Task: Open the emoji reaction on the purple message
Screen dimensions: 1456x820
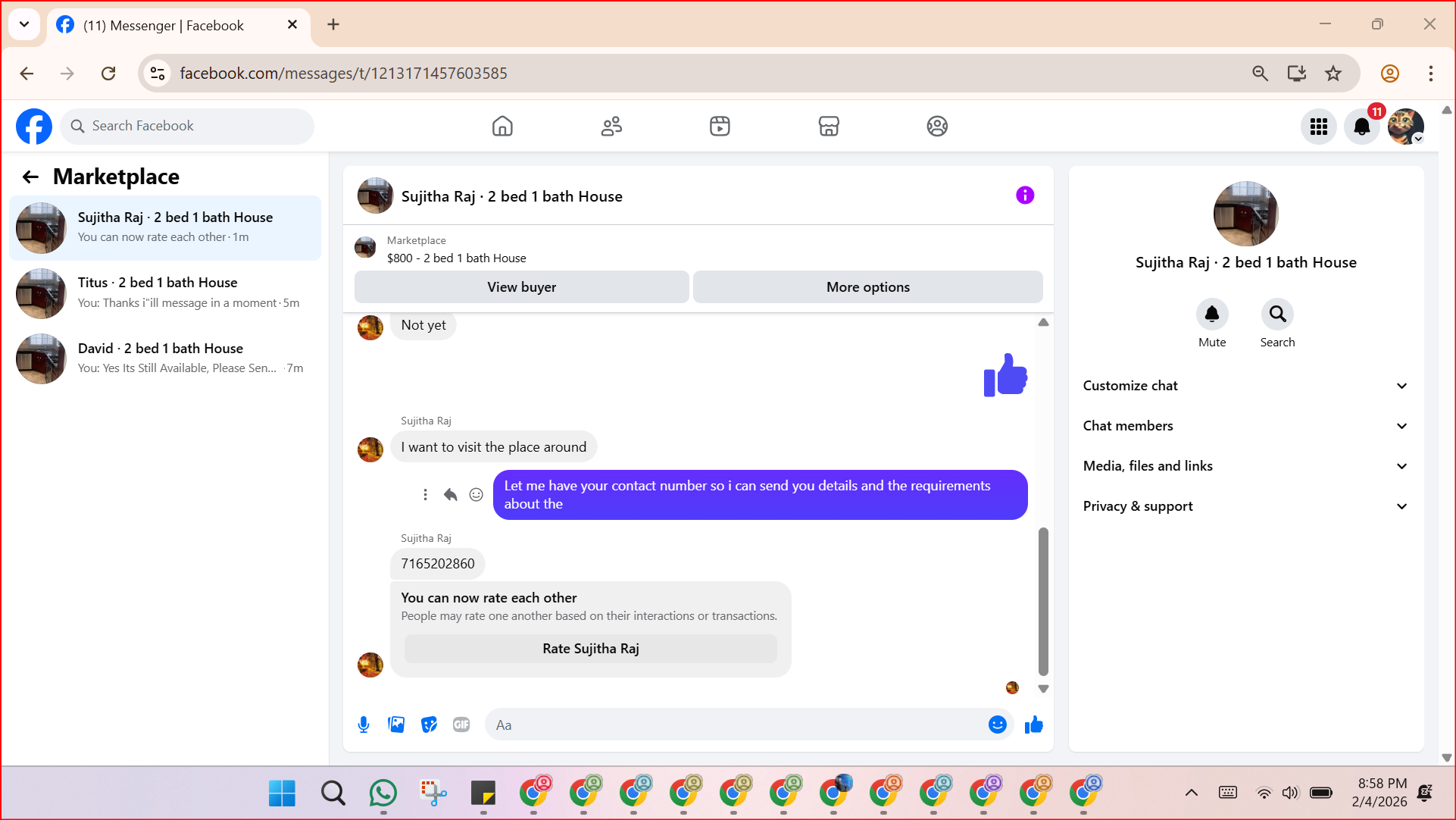Action: point(476,495)
